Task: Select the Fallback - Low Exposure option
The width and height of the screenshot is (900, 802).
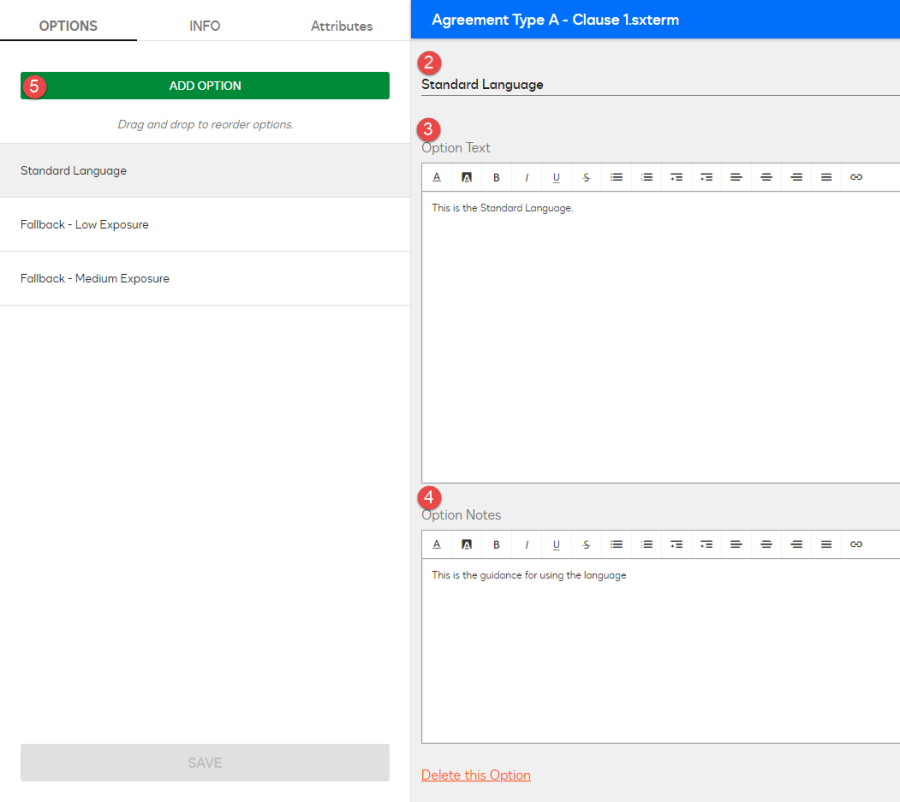Action: [x=84, y=224]
